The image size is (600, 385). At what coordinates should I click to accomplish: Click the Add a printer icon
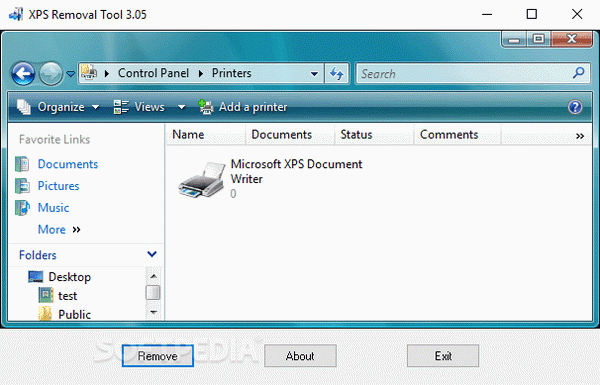[206, 107]
